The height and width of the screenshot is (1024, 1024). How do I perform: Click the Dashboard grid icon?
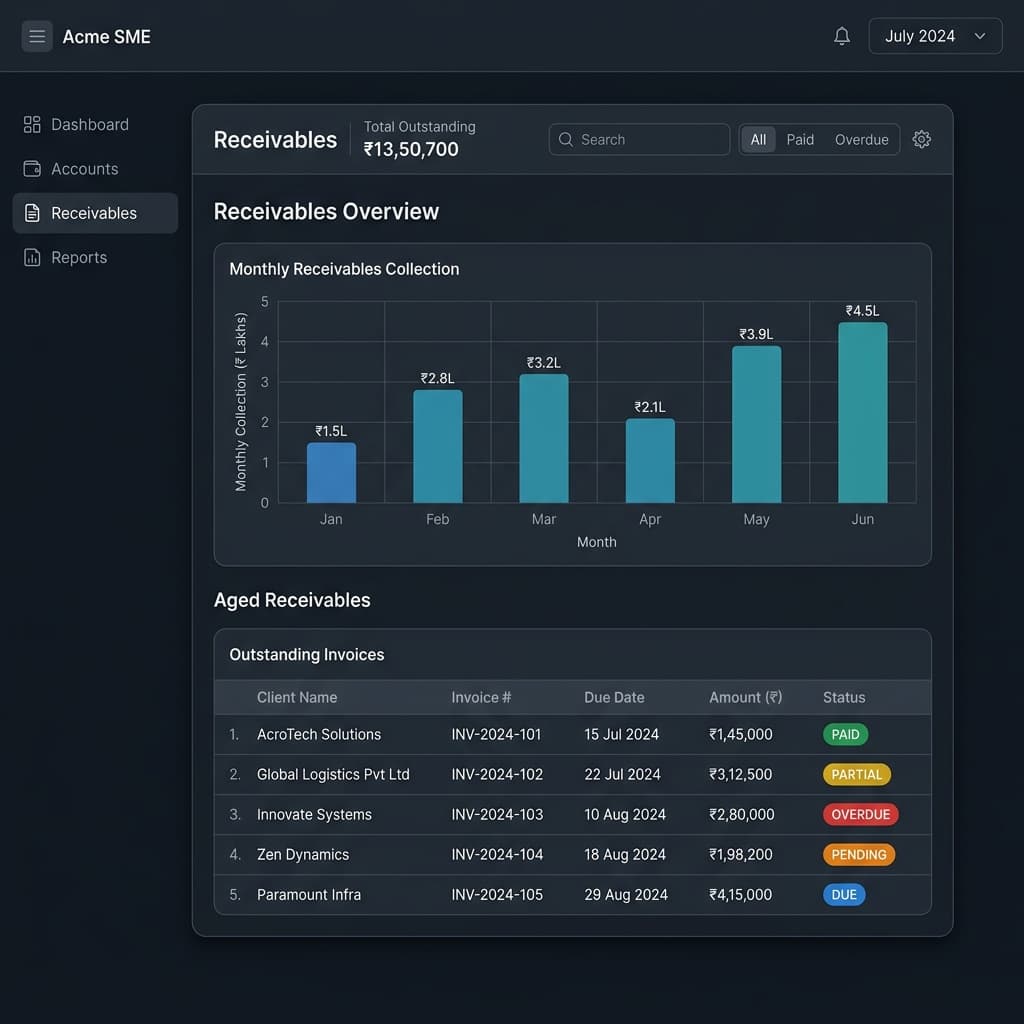coord(32,125)
